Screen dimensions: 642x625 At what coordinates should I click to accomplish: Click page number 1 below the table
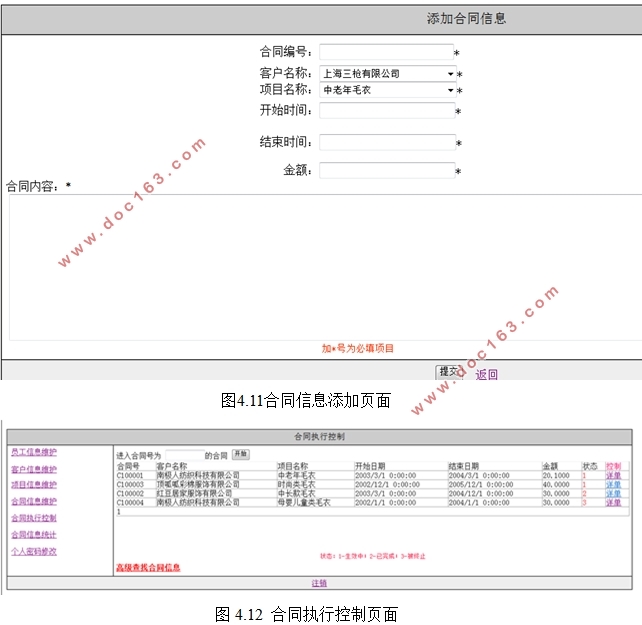[119, 512]
